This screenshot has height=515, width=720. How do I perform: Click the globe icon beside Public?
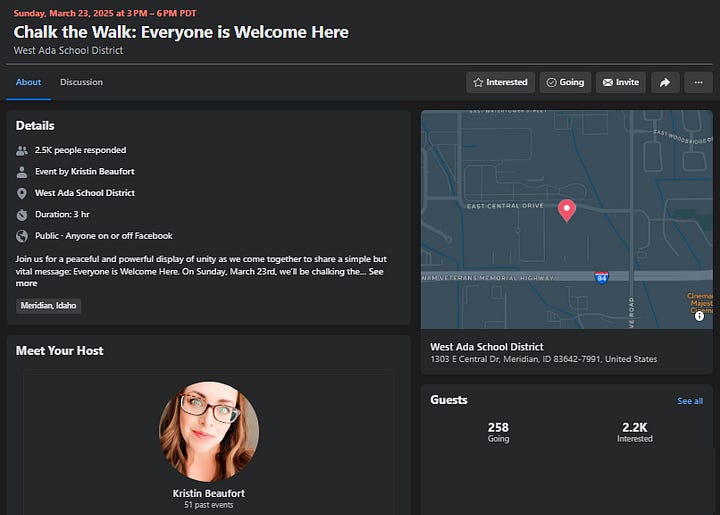[x=22, y=236]
